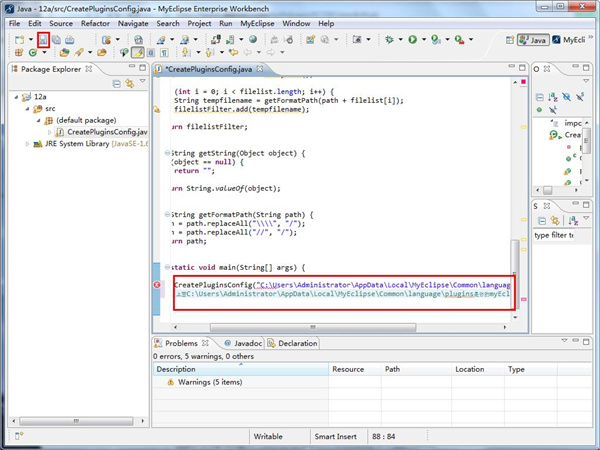Screen dimensions: 600x450
Task: Expand the Warnings (5 items) group
Action: [159, 383]
